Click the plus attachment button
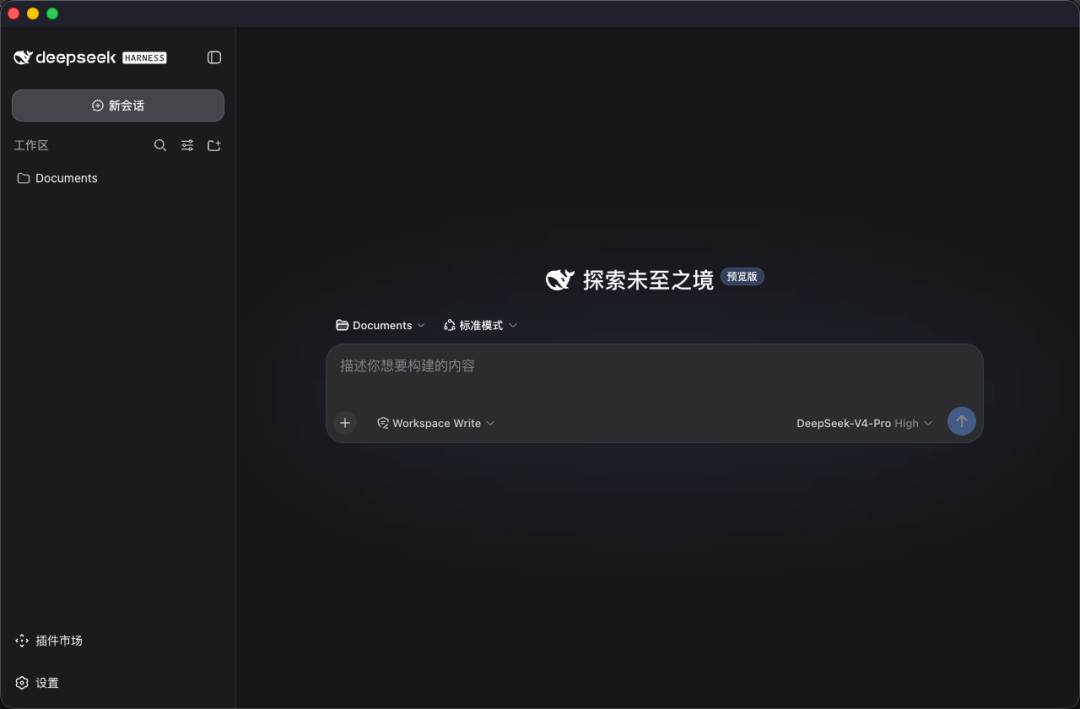This screenshot has height=709, width=1080. [x=345, y=423]
